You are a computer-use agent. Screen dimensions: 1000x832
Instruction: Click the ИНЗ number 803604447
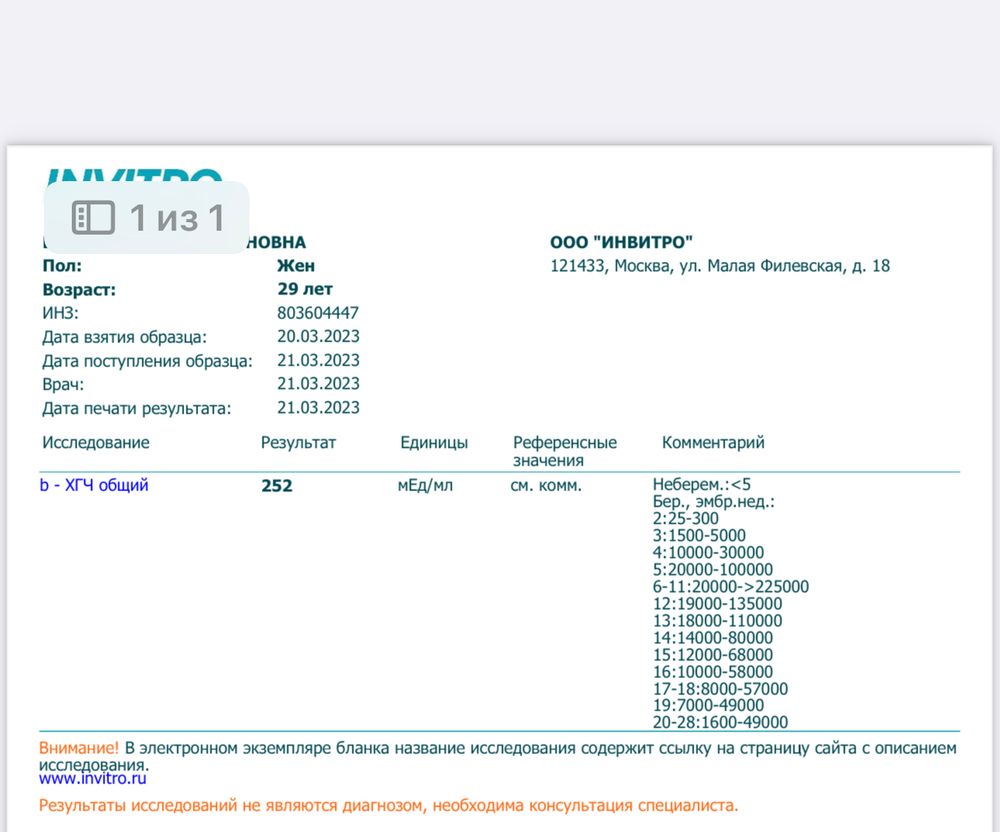pyautogui.click(x=317, y=313)
